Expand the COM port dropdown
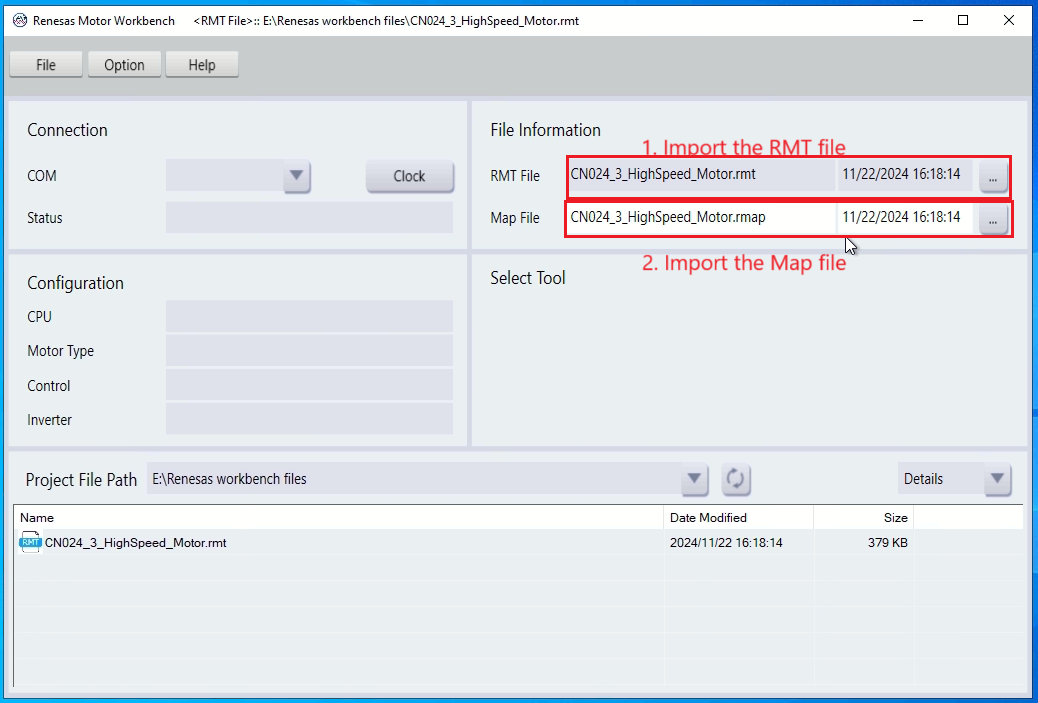Image resolution: width=1038 pixels, height=703 pixels. [x=297, y=175]
